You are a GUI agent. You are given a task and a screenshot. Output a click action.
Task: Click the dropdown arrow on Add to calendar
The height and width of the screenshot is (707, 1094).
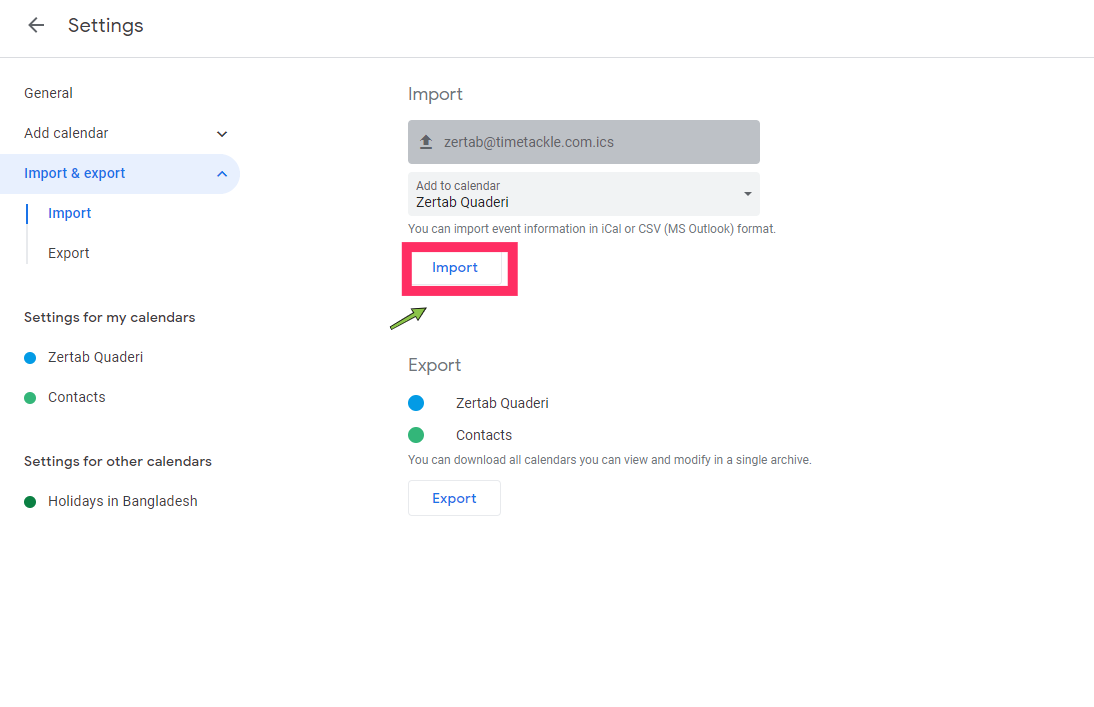pyautogui.click(x=747, y=194)
